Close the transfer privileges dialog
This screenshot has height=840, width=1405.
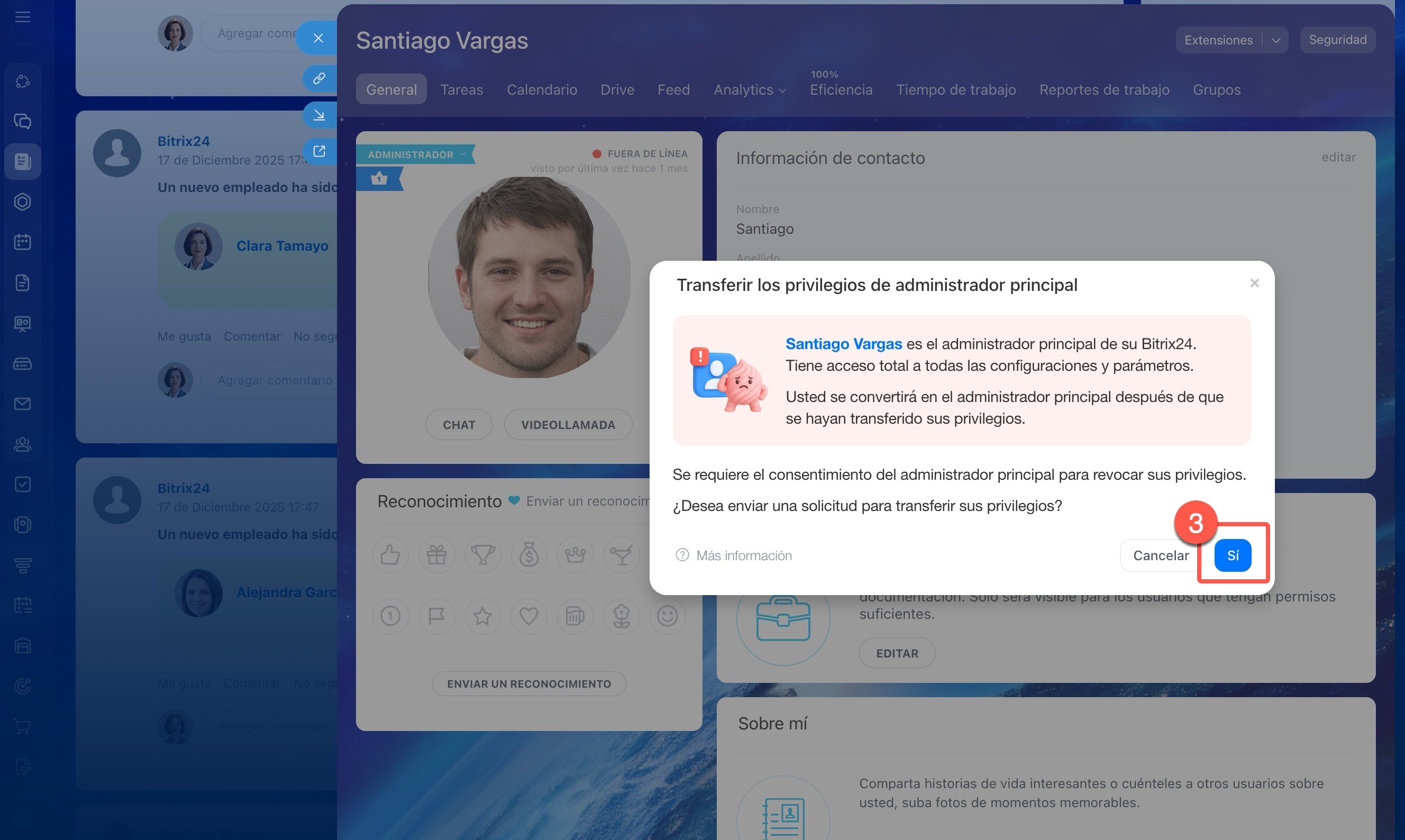click(x=1254, y=283)
